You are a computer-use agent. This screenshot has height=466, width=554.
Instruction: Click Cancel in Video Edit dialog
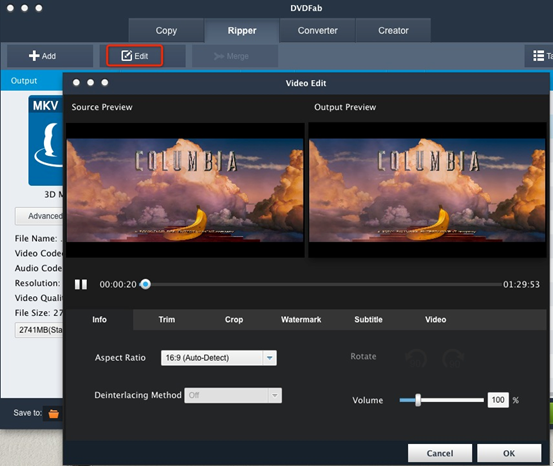pos(440,453)
